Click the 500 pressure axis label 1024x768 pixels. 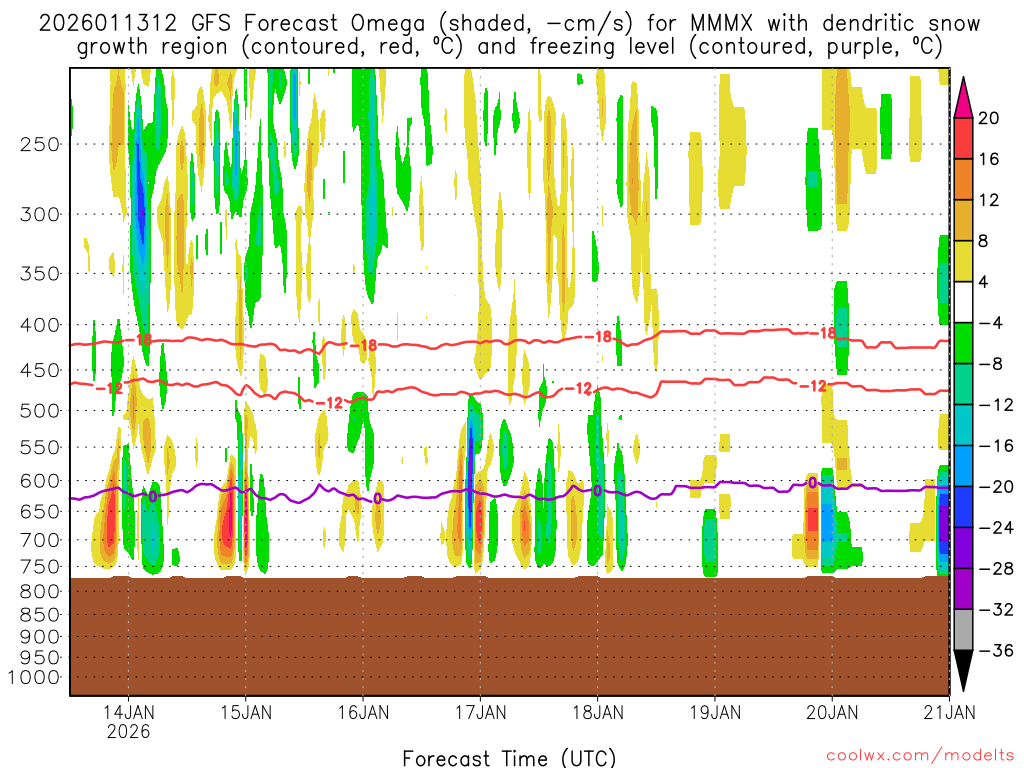tap(40, 410)
